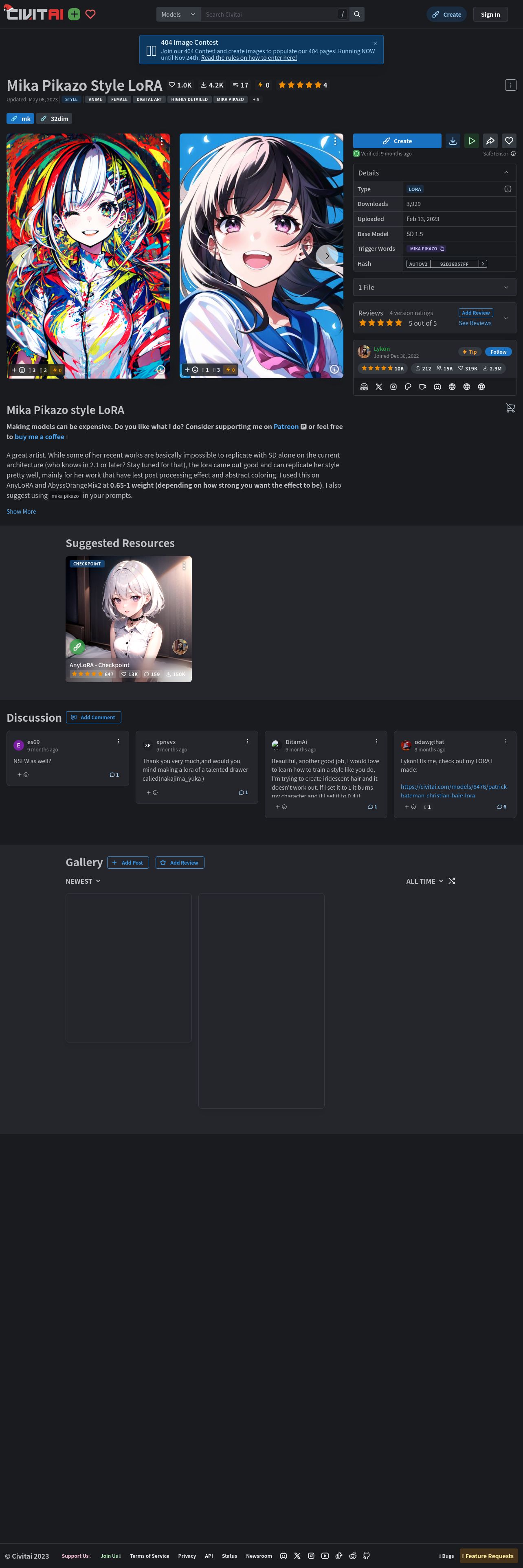Click the green play run-model icon

point(472,140)
